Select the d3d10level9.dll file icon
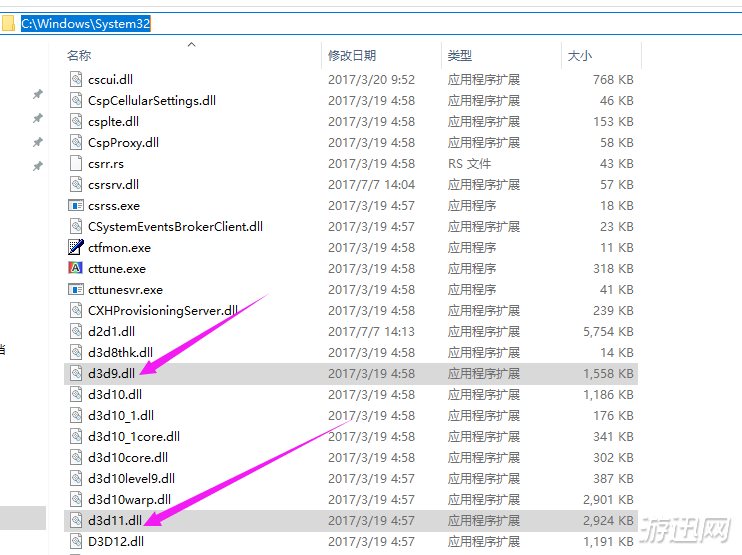 pos(76,478)
